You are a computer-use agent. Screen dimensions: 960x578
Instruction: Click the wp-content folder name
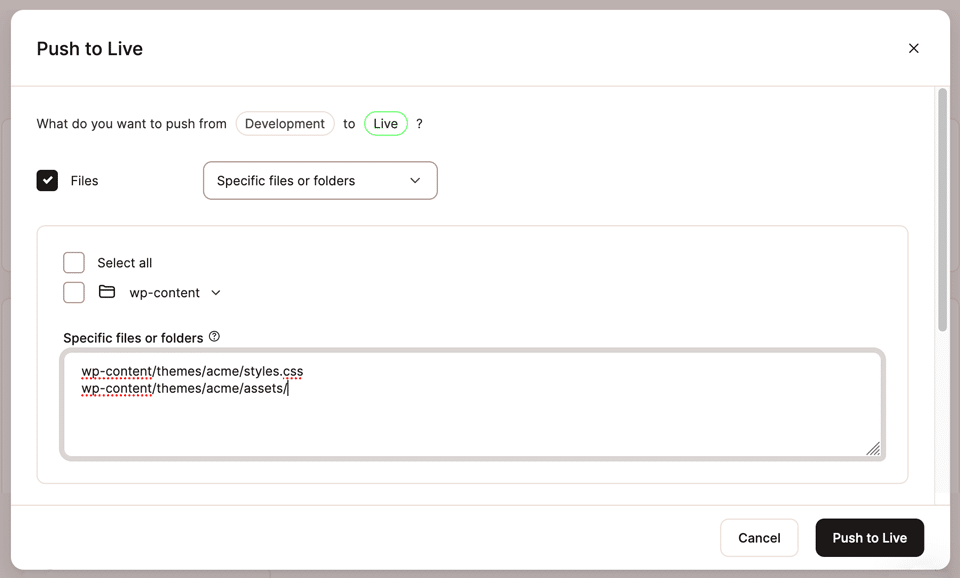[x=165, y=293]
